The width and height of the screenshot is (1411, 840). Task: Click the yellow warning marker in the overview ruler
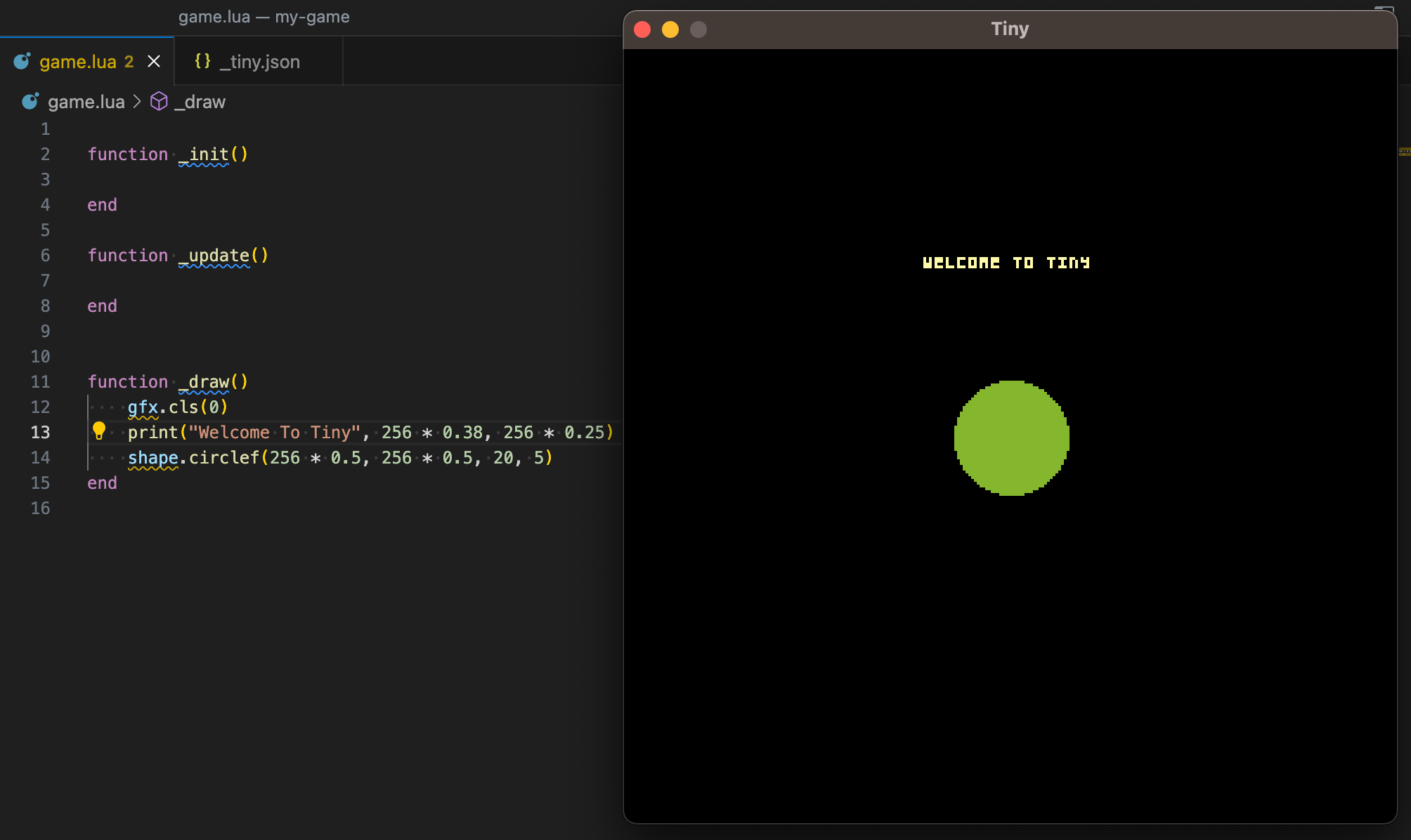click(1405, 151)
